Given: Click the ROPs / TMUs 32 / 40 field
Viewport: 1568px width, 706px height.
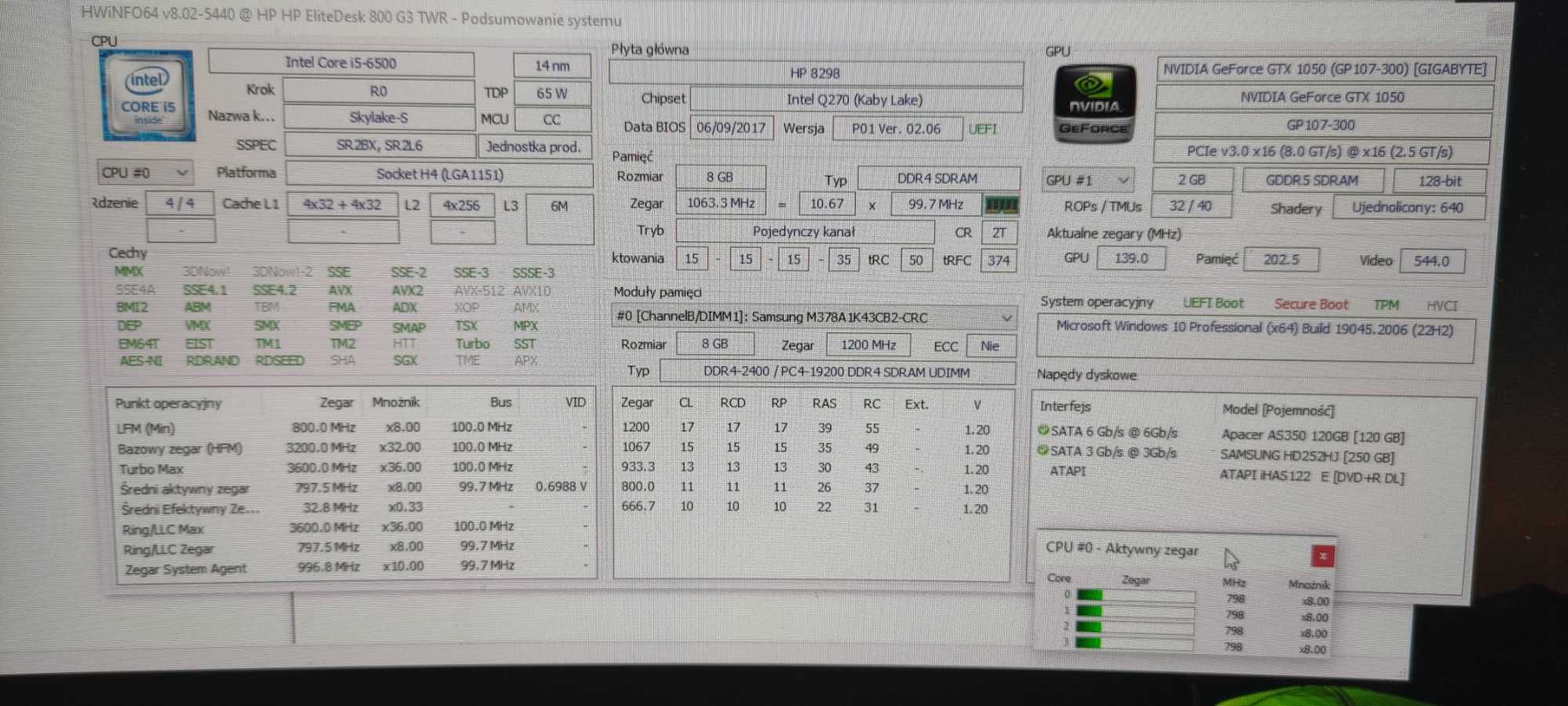Looking at the screenshot, I should pos(1190,206).
